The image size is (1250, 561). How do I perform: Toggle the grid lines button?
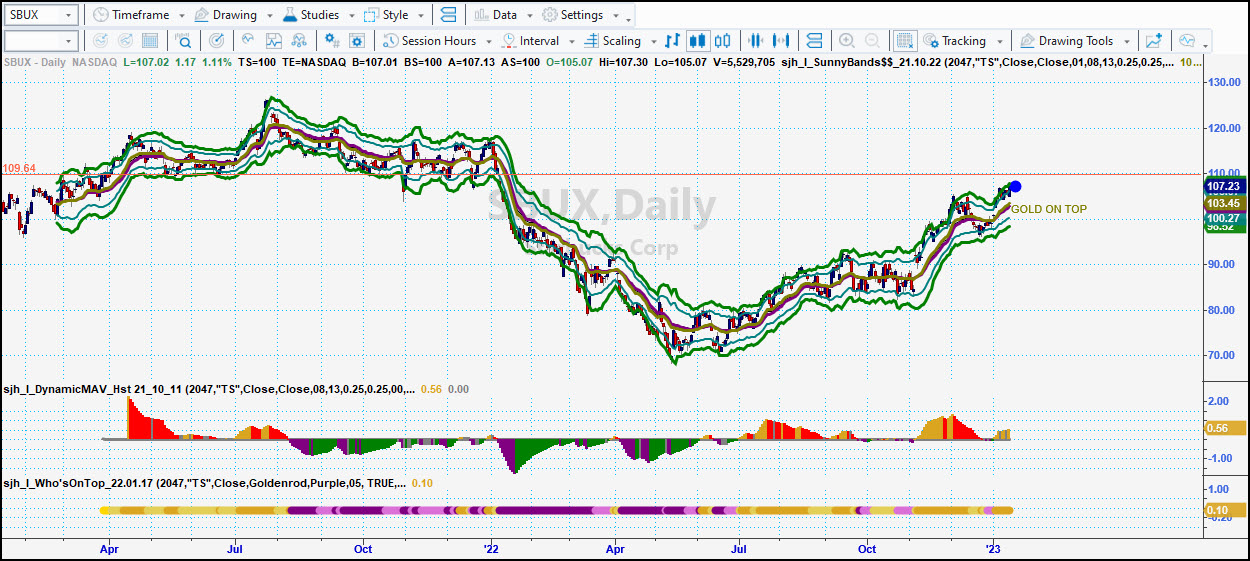905,41
